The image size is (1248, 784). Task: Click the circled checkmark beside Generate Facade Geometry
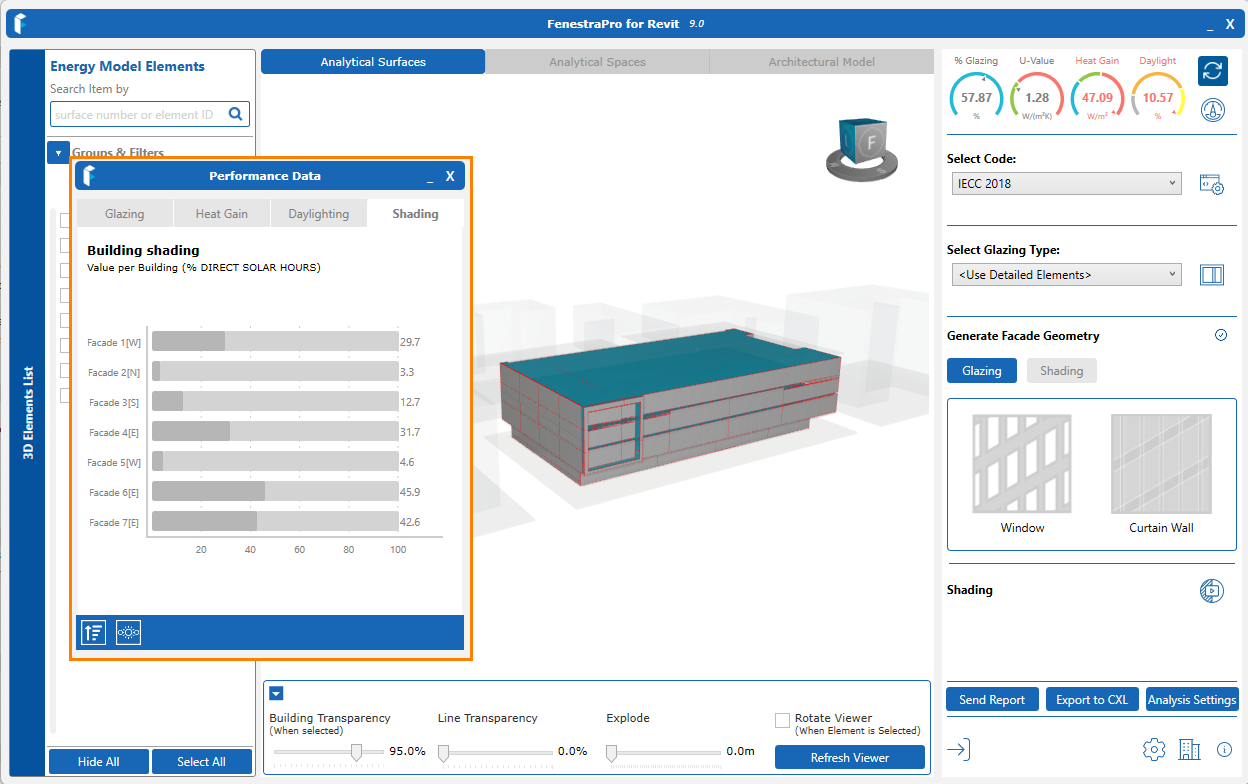1221,336
